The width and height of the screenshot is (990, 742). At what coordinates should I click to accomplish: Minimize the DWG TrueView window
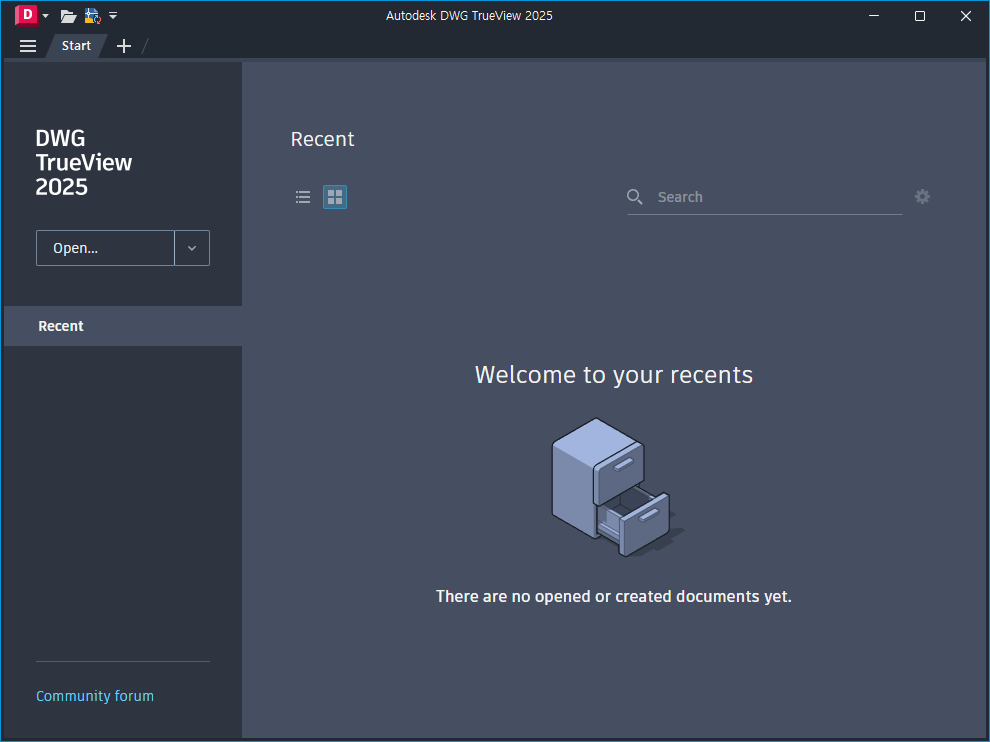(x=874, y=16)
